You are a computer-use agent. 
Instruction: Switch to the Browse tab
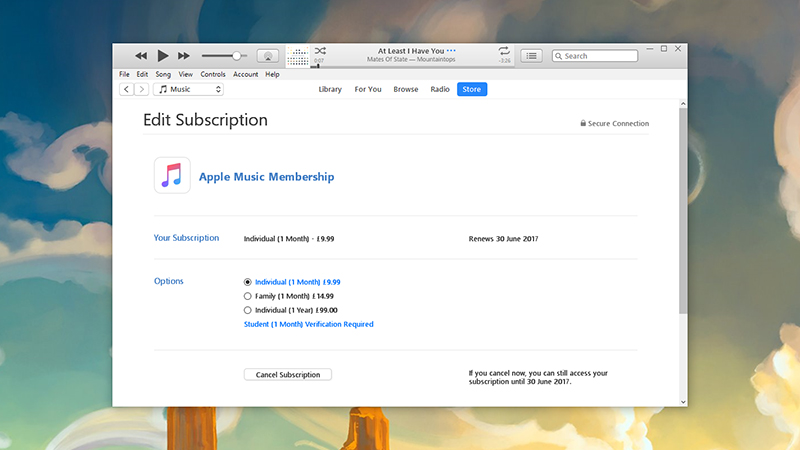[x=406, y=89]
